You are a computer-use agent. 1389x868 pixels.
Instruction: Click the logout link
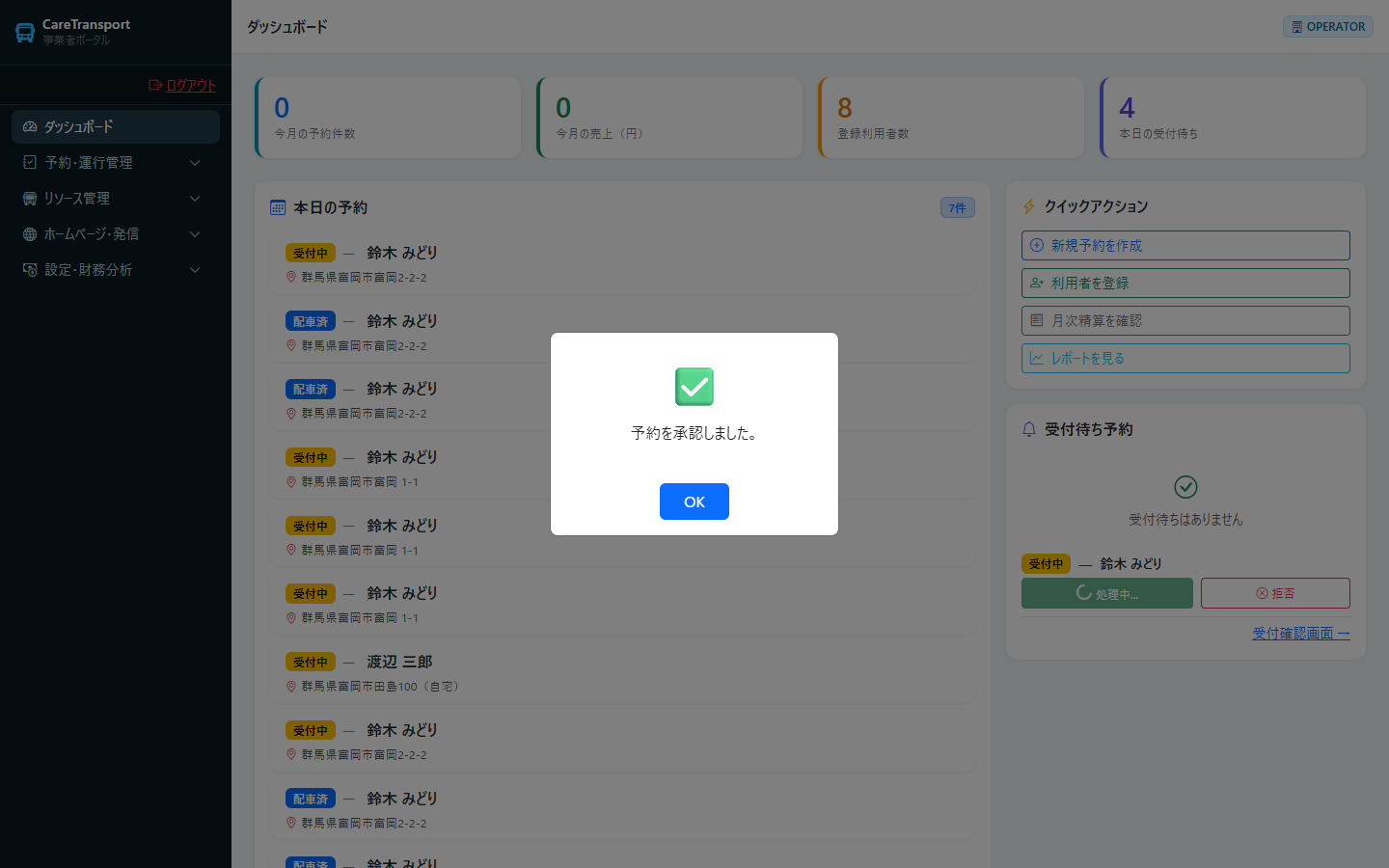pos(182,85)
